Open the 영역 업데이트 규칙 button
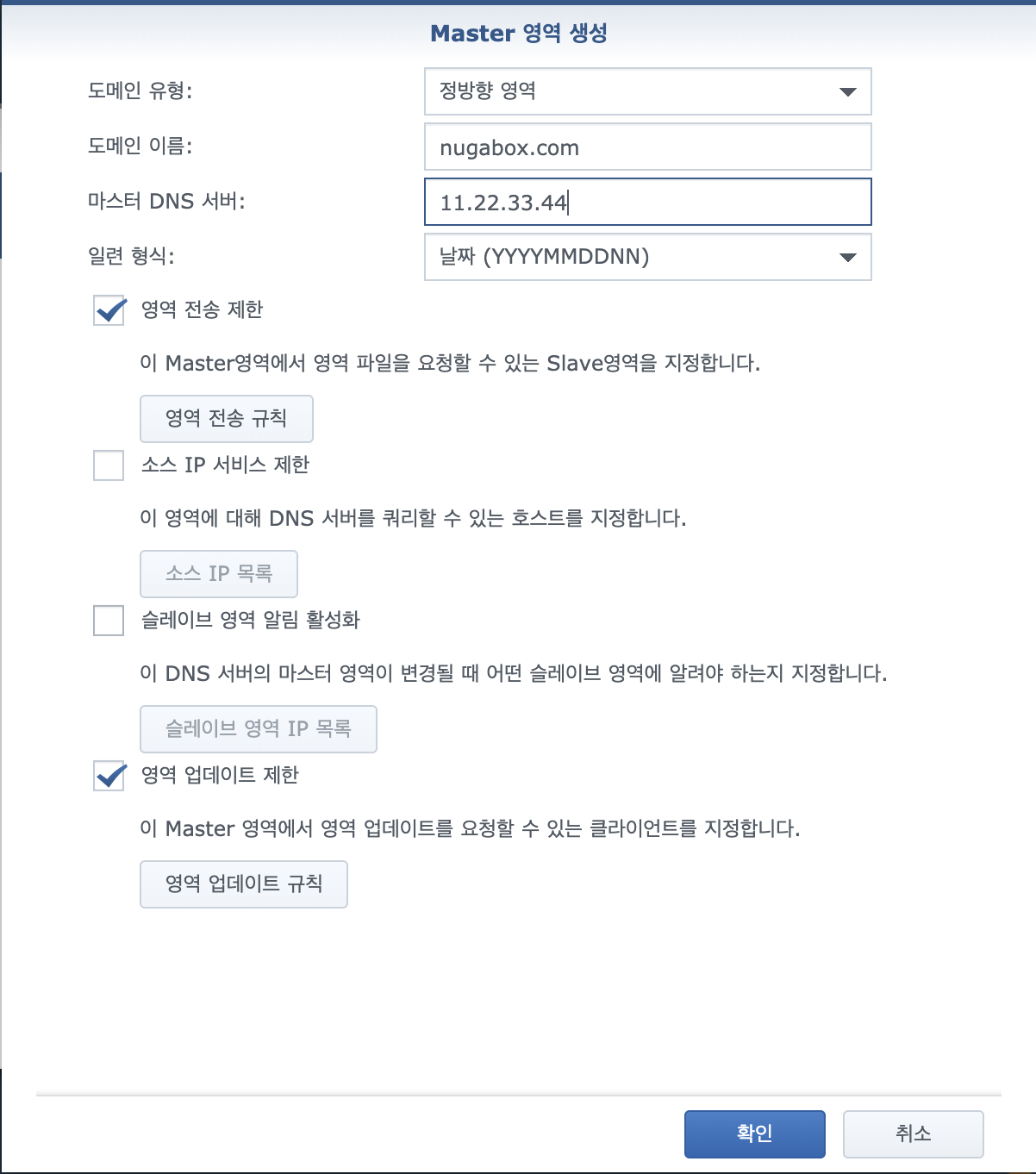 (244, 884)
